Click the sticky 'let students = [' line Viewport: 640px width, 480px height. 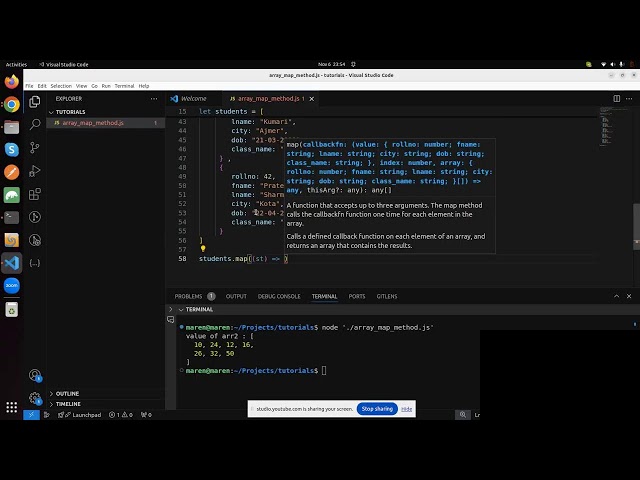click(x=231, y=111)
